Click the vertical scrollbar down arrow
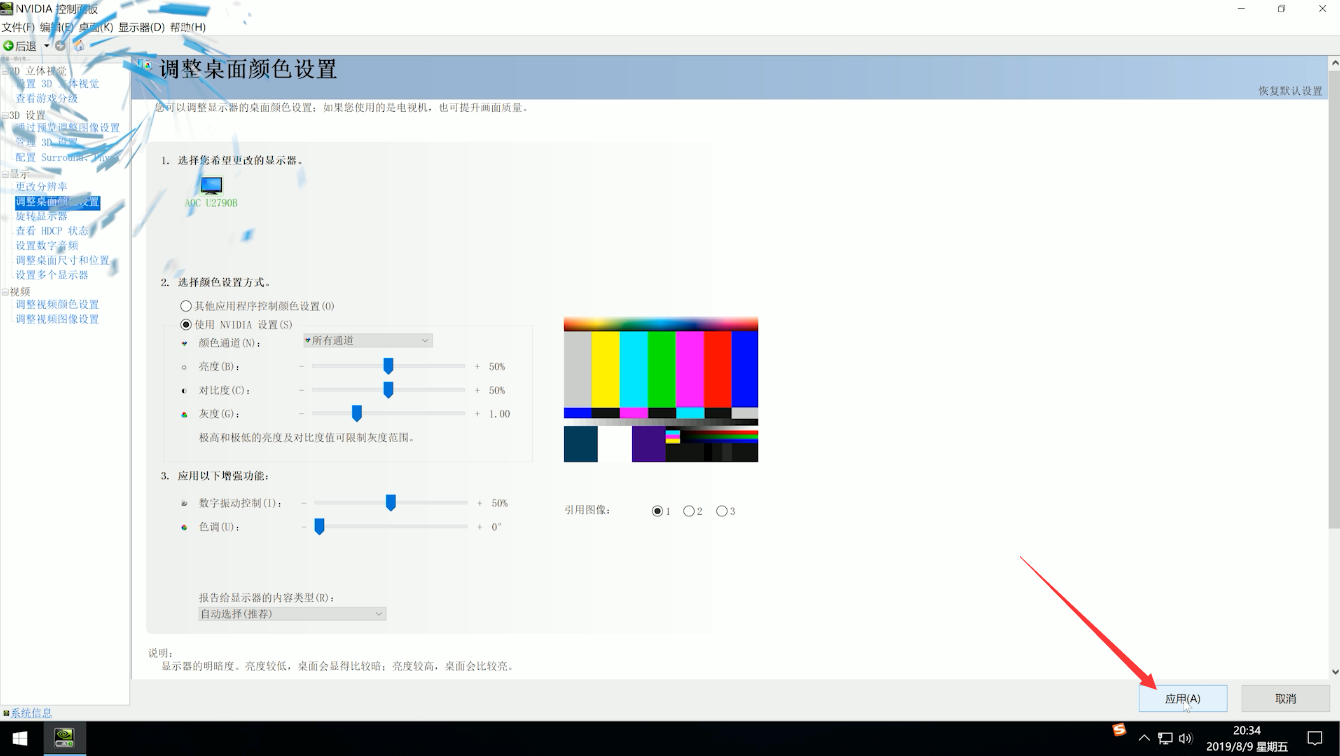 [x=1334, y=672]
